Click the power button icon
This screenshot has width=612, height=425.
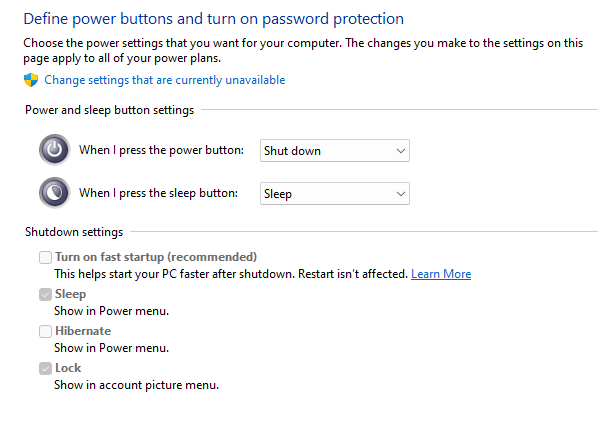[53, 150]
